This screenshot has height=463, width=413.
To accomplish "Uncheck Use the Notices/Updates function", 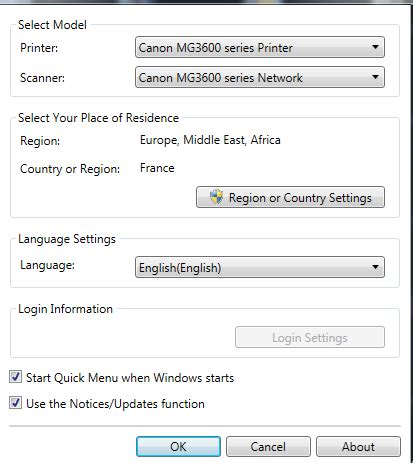I will pyautogui.click(x=15, y=403).
